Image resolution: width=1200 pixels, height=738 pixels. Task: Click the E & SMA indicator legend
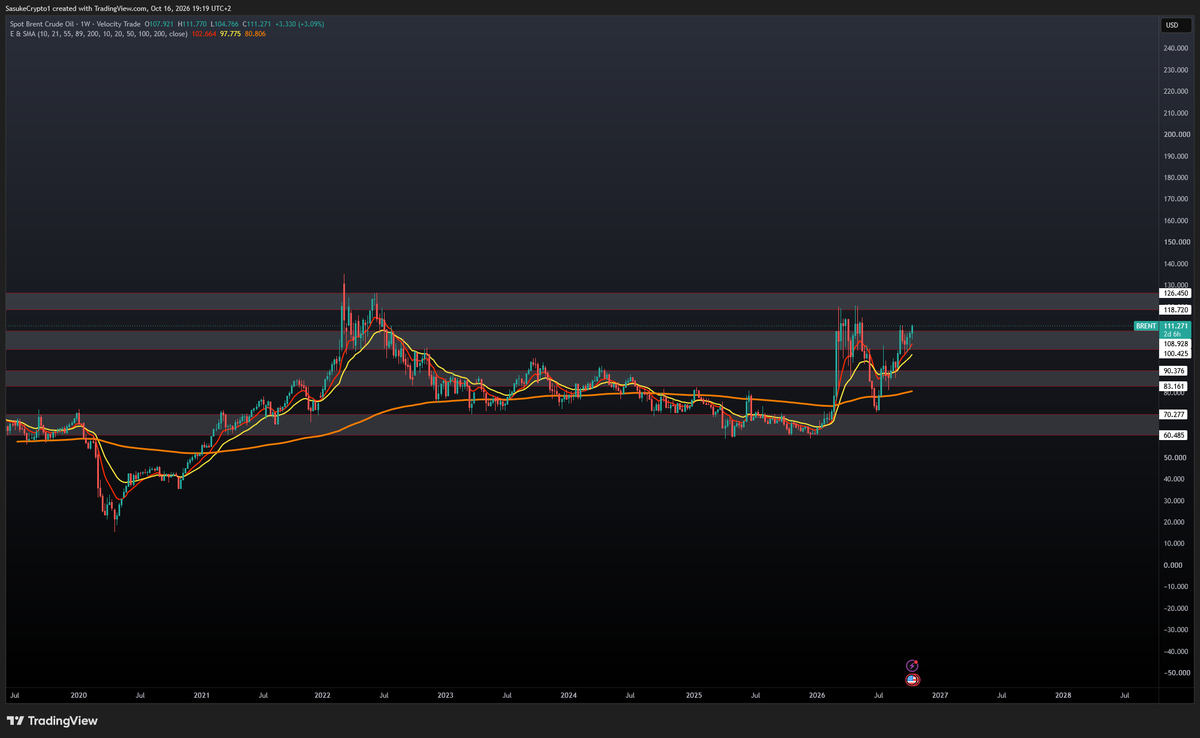click(97, 33)
